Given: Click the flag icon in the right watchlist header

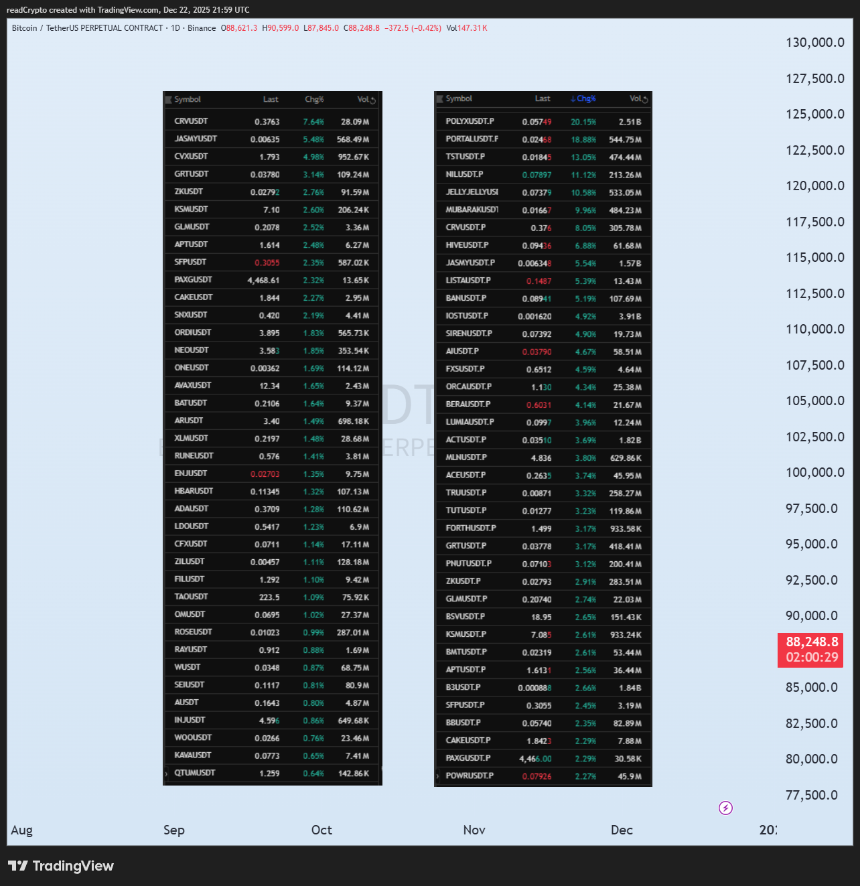Looking at the screenshot, I should (x=440, y=99).
